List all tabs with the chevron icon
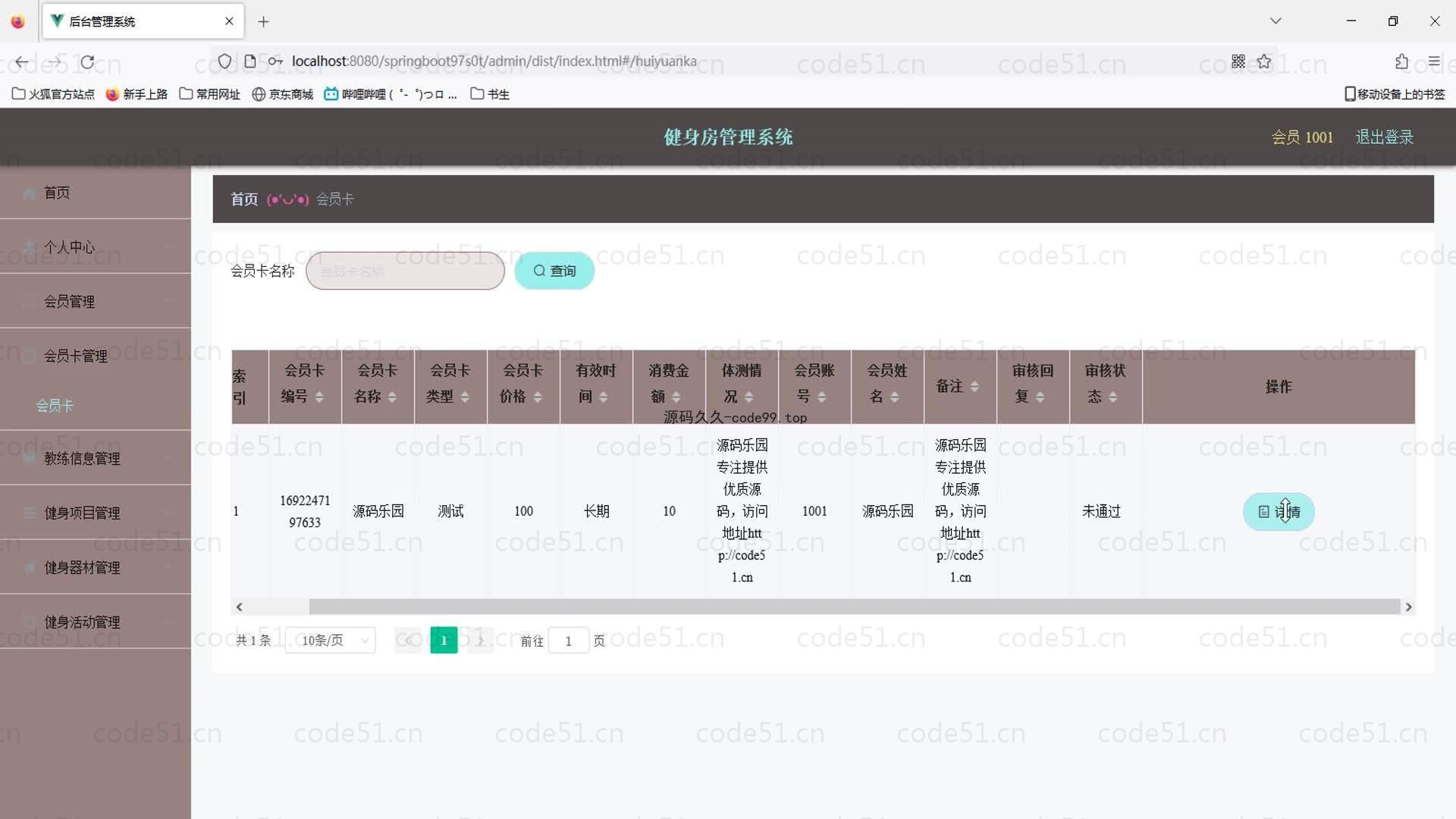Viewport: 1456px width, 819px height. coord(1276,21)
